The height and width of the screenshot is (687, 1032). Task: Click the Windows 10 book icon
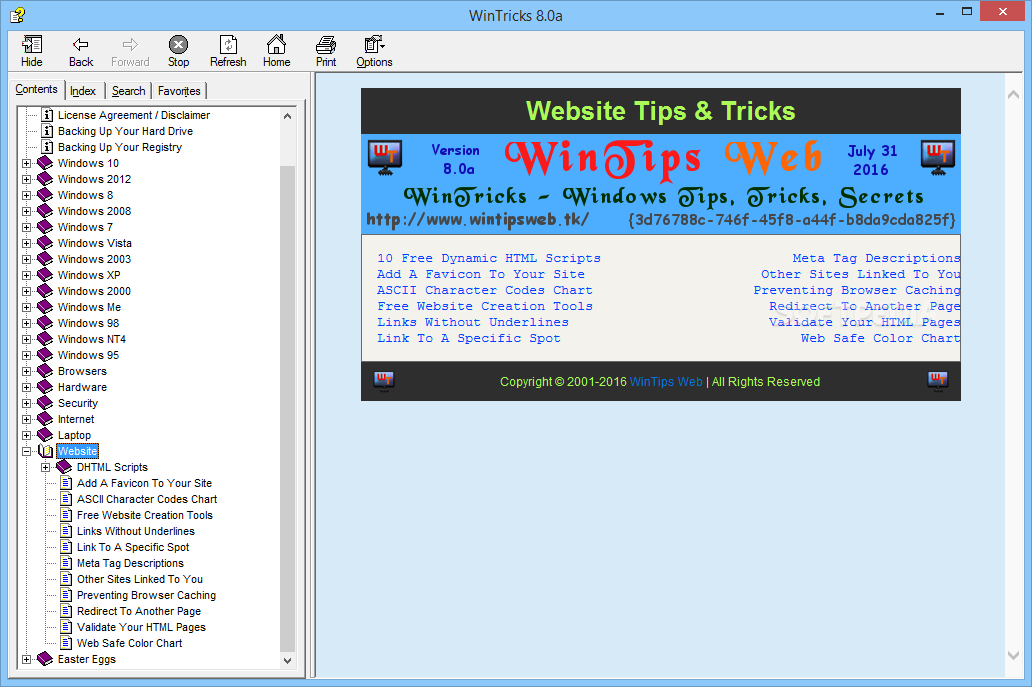pos(45,163)
